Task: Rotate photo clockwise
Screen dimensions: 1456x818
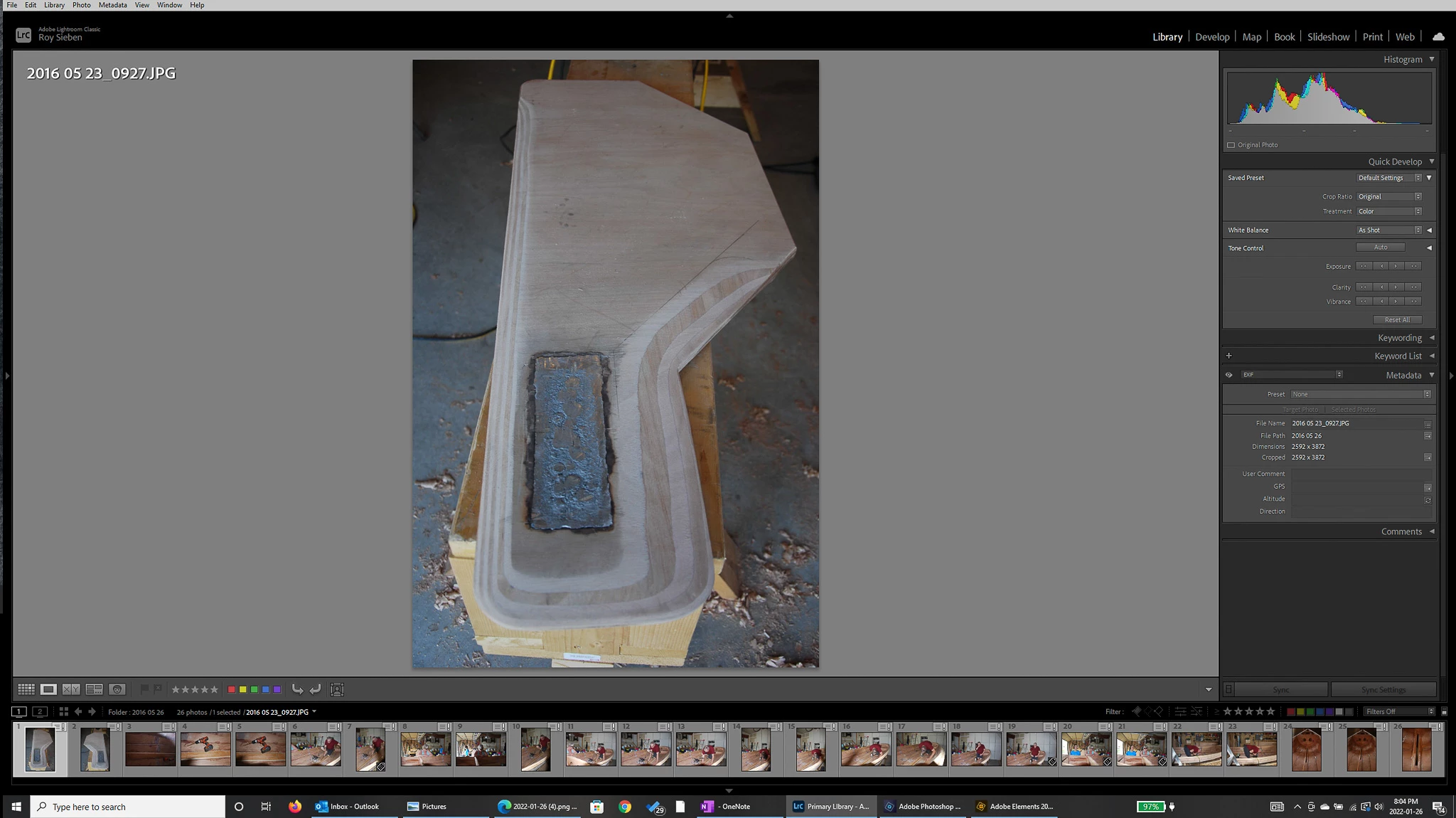Action: [x=315, y=689]
